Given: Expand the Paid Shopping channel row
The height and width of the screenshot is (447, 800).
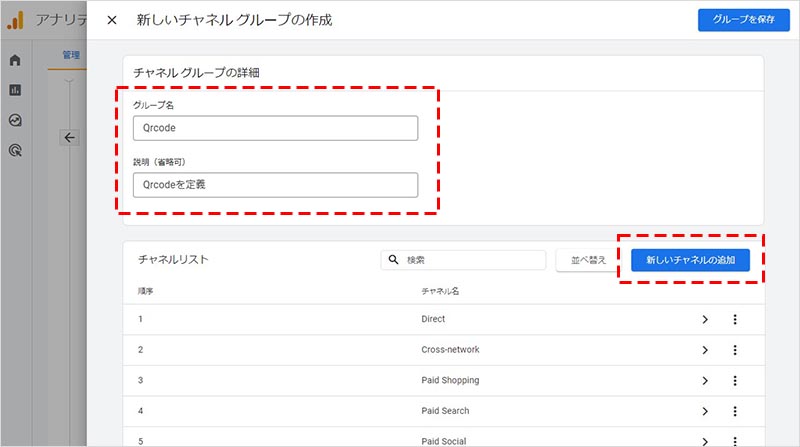Looking at the screenshot, I should [x=705, y=381].
